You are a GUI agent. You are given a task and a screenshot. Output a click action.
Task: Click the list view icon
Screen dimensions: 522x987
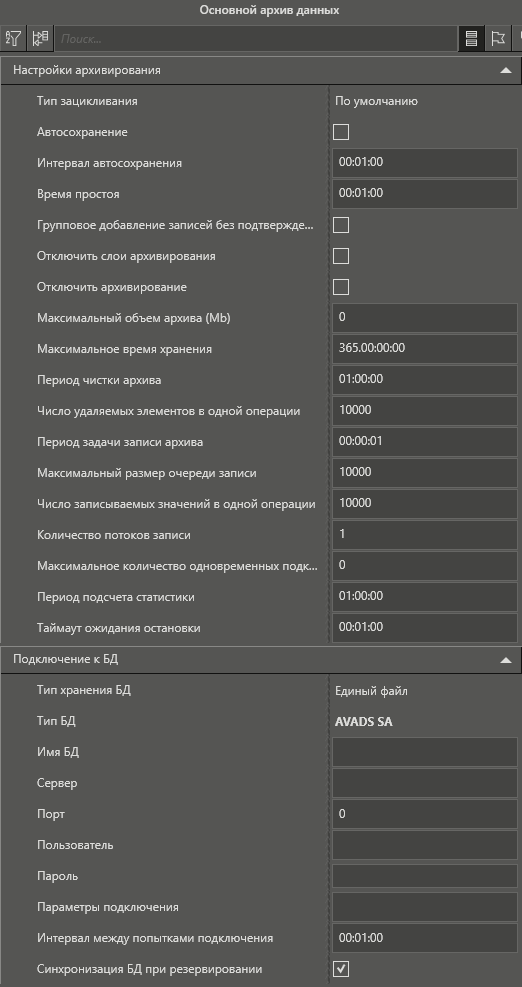click(471, 38)
